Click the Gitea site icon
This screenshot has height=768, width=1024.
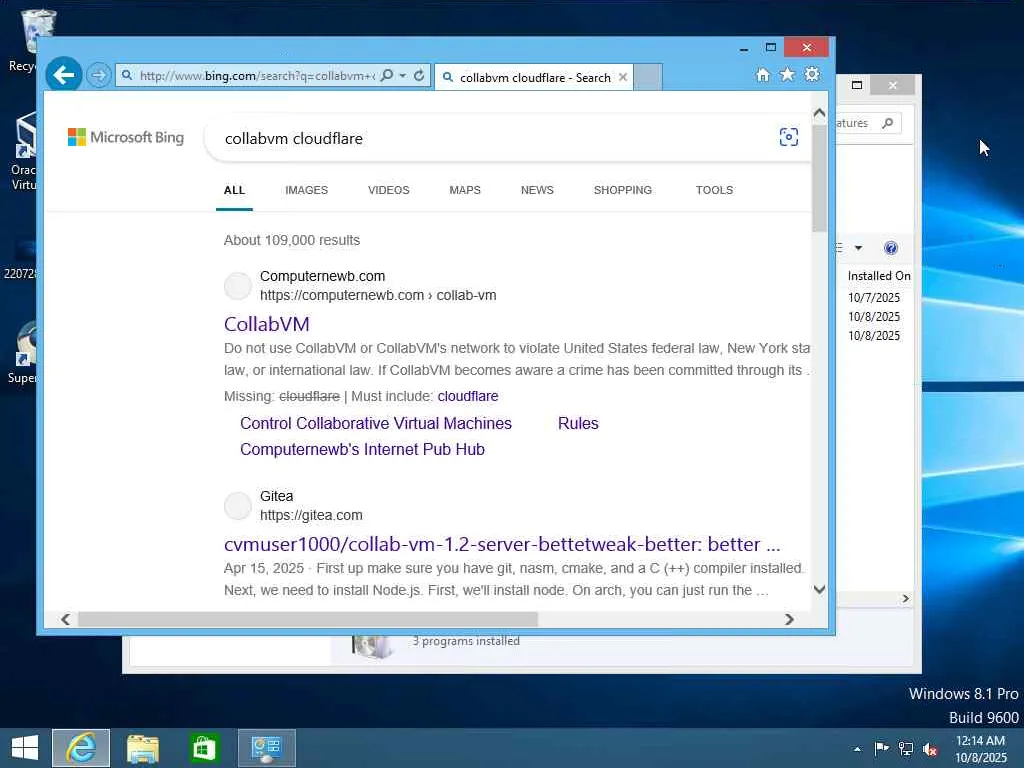238,506
